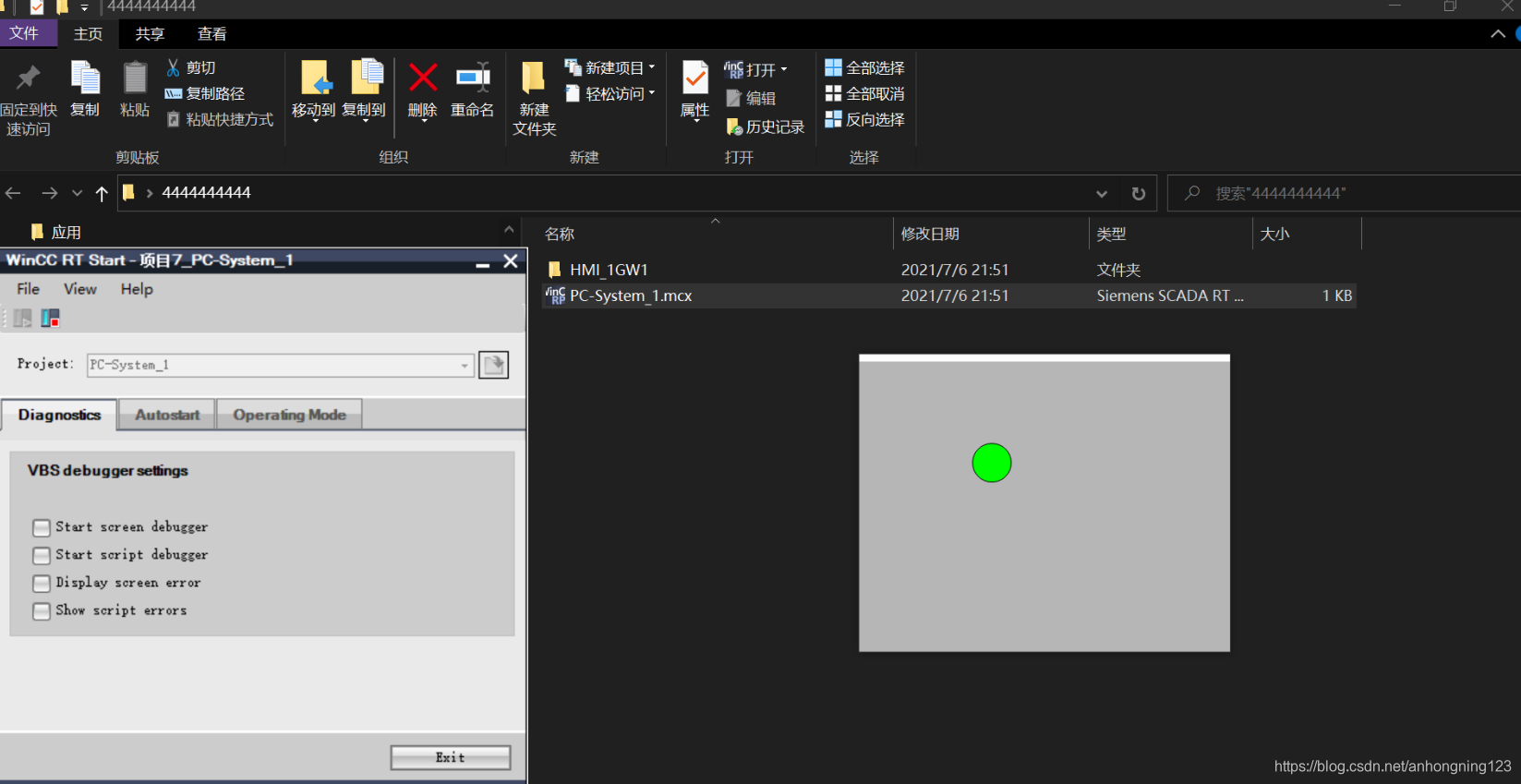Select the Cut scissors option
The image size is (1521, 784).
coord(191,67)
